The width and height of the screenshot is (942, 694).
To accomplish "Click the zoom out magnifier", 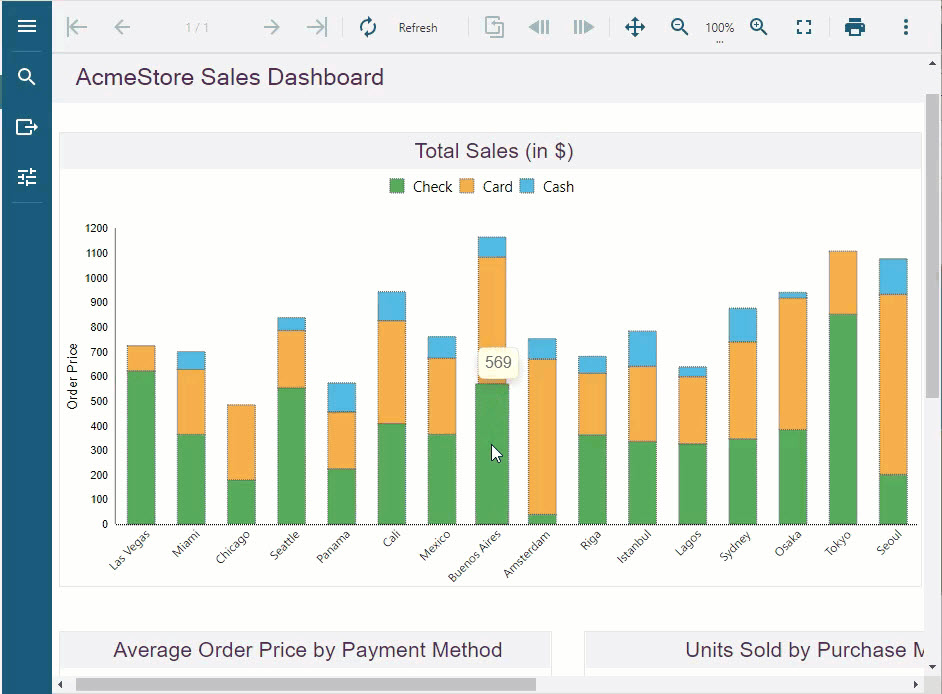I will [679, 27].
